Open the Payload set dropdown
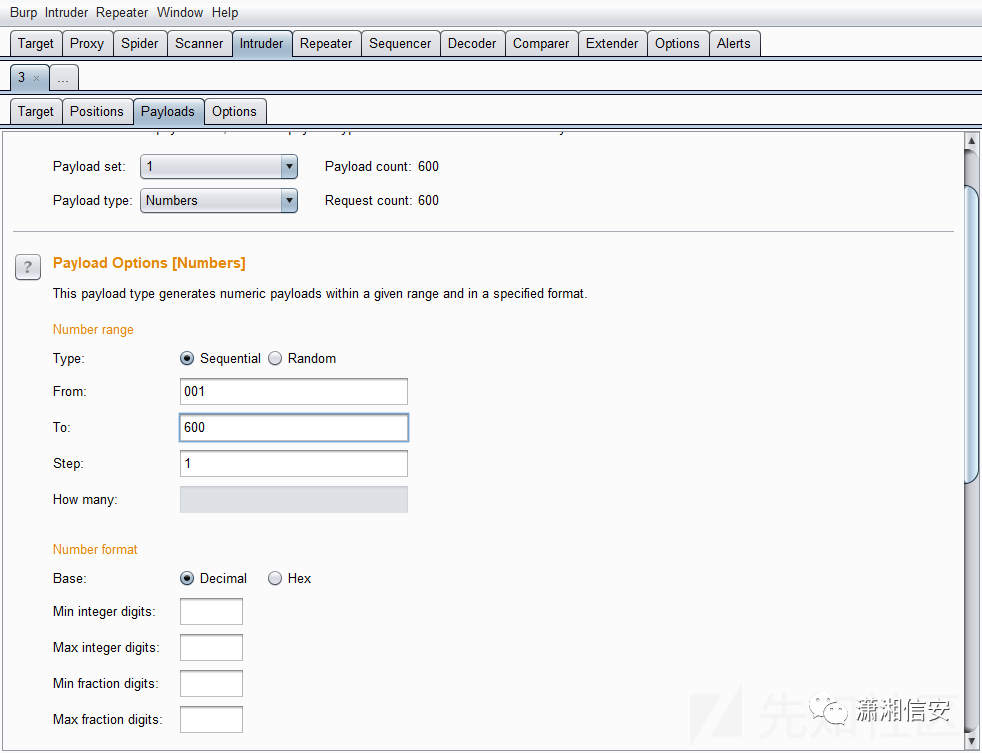 point(219,167)
